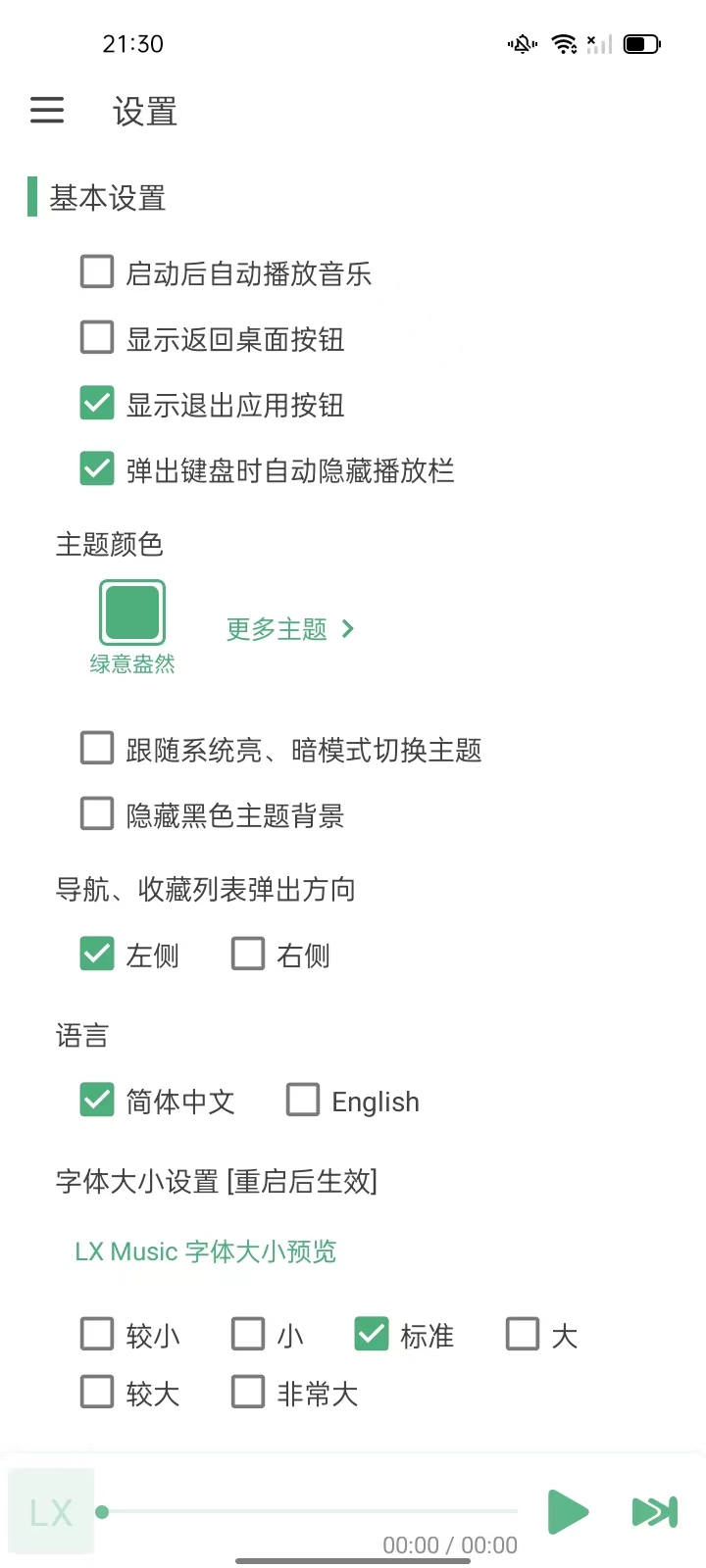Screen dimensions: 706x1568
Task: Switch language to English
Action: click(x=303, y=1101)
